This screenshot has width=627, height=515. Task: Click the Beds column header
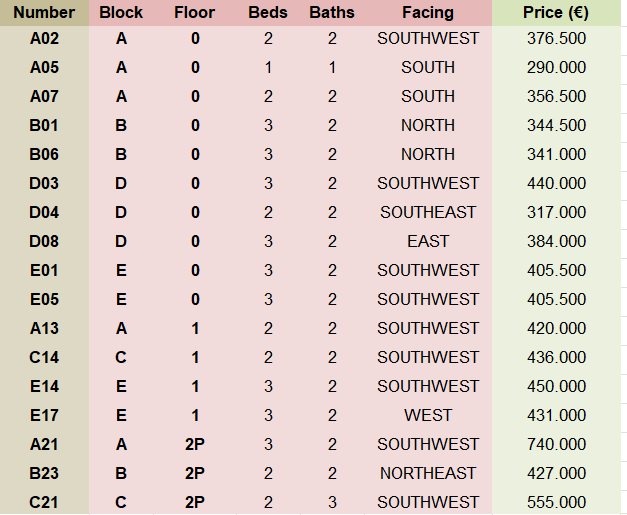point(268,13)
